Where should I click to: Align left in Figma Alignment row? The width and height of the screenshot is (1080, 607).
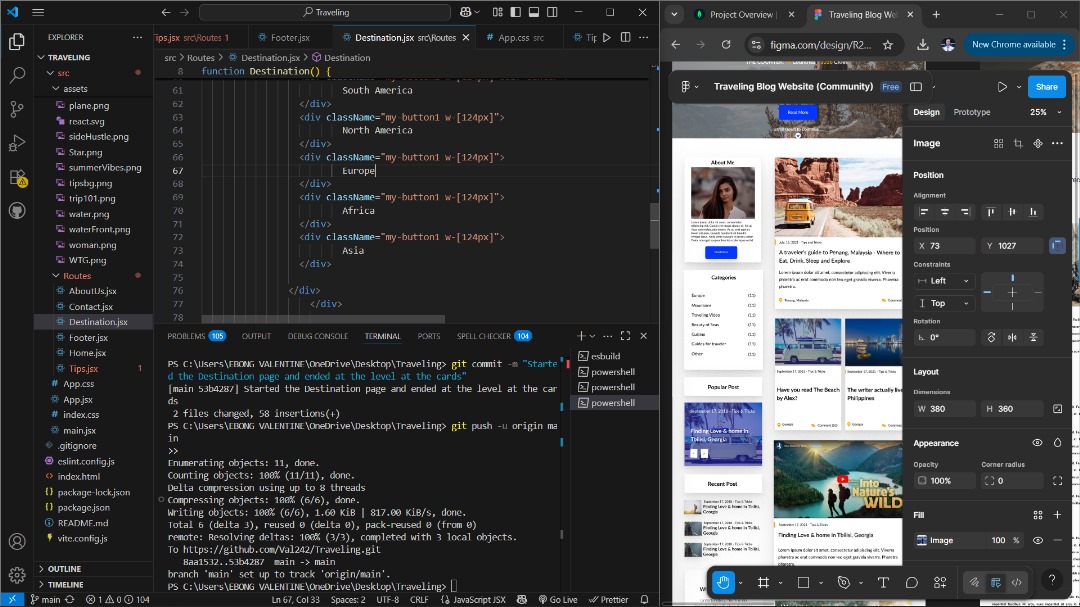point(924,212)
